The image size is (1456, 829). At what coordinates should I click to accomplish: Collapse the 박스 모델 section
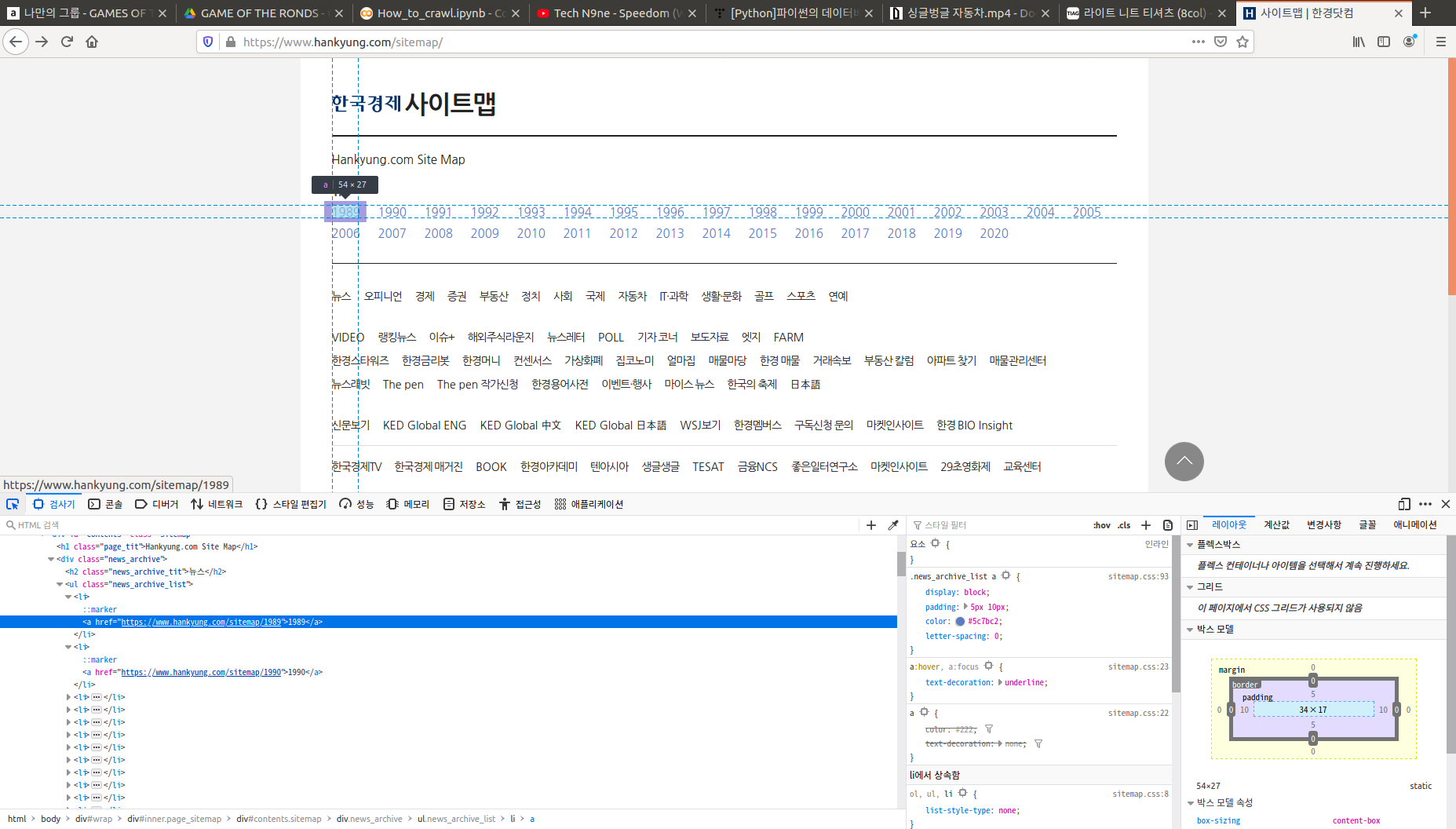1190,630
